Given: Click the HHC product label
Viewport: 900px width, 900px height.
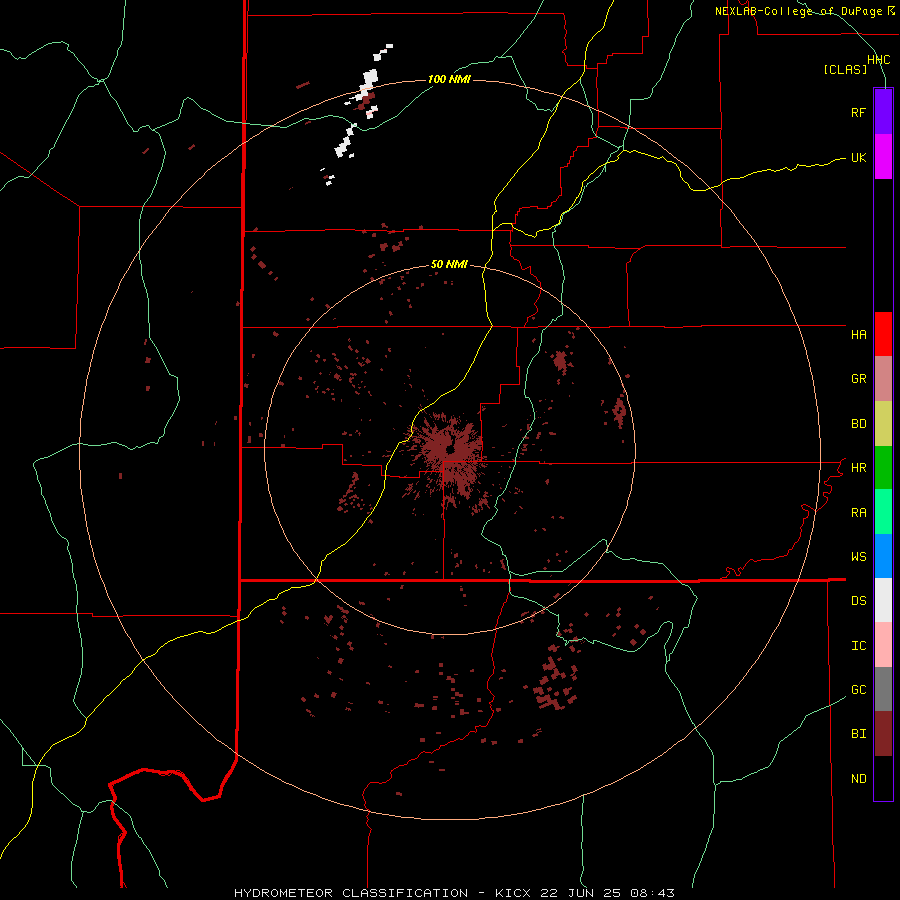Looking at the screenshot, I should point(878,60).
